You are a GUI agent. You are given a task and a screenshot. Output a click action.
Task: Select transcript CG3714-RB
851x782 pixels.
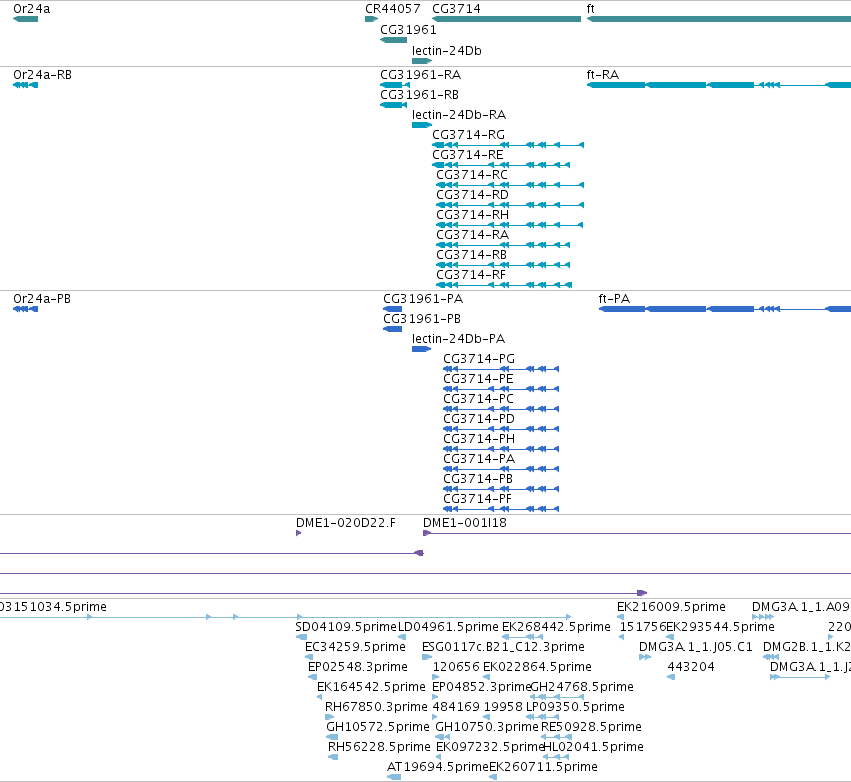tap(503, 265)
